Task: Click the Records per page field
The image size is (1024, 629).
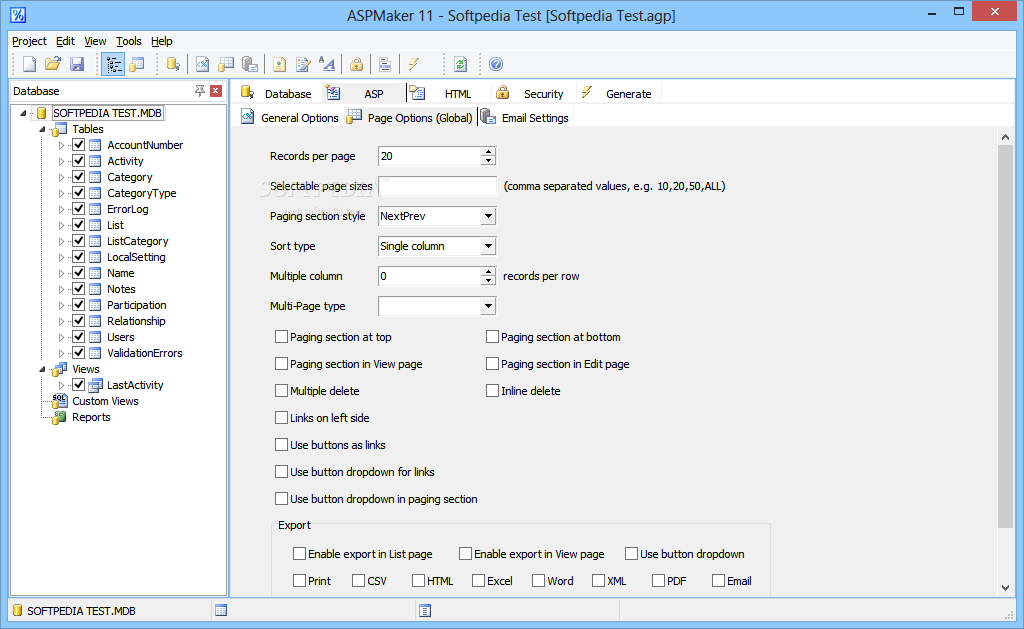Action: (x=430, y=156)
